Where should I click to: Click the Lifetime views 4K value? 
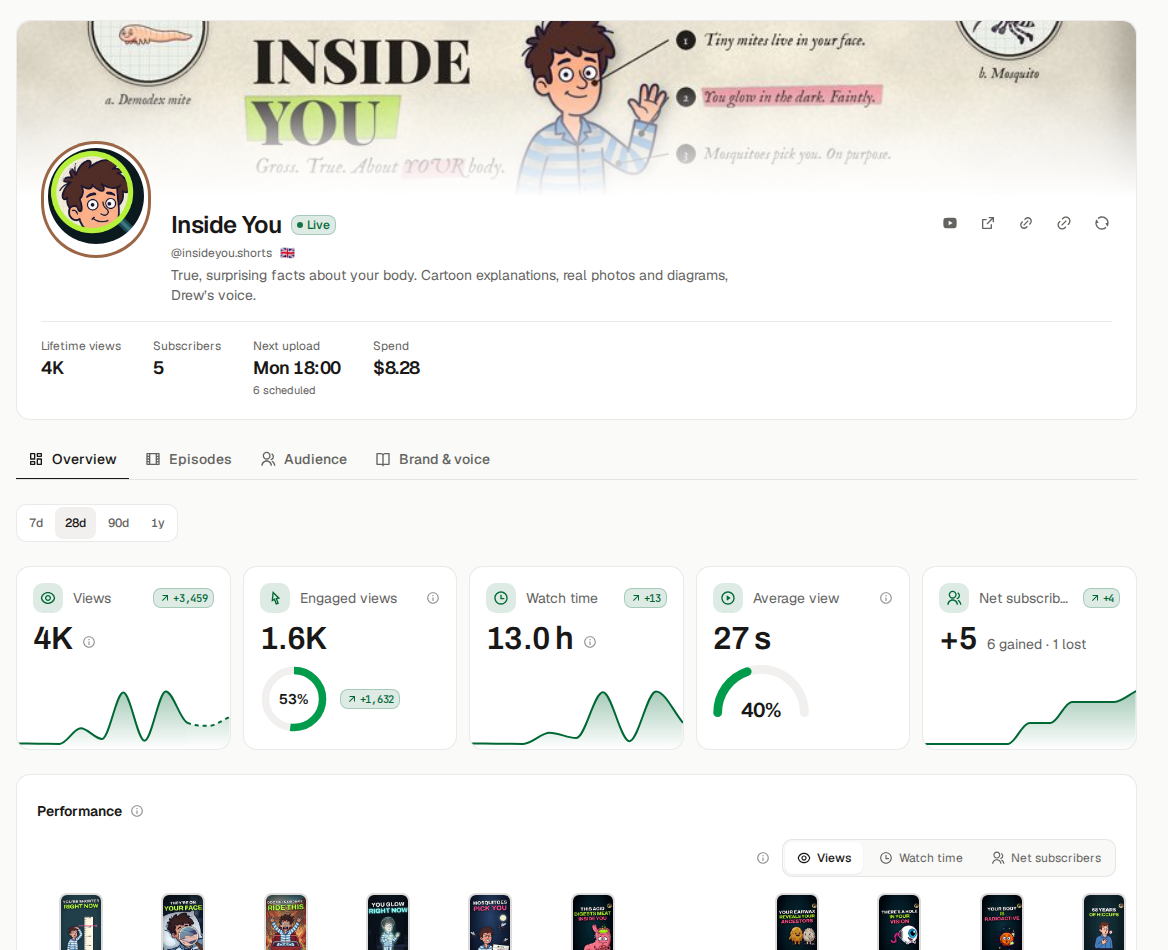(x=53, y=368)
